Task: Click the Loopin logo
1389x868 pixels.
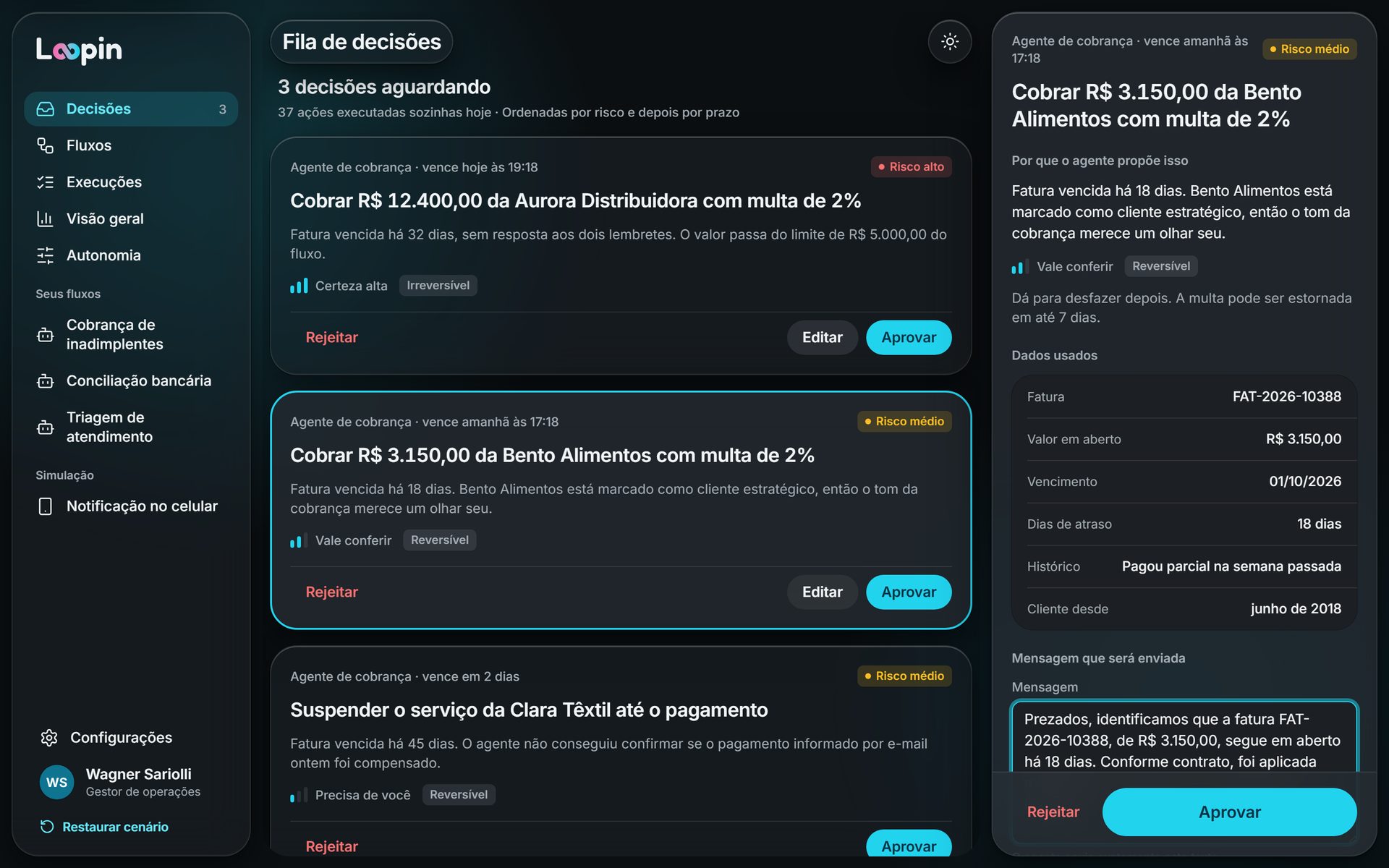Action: point(79,49)
